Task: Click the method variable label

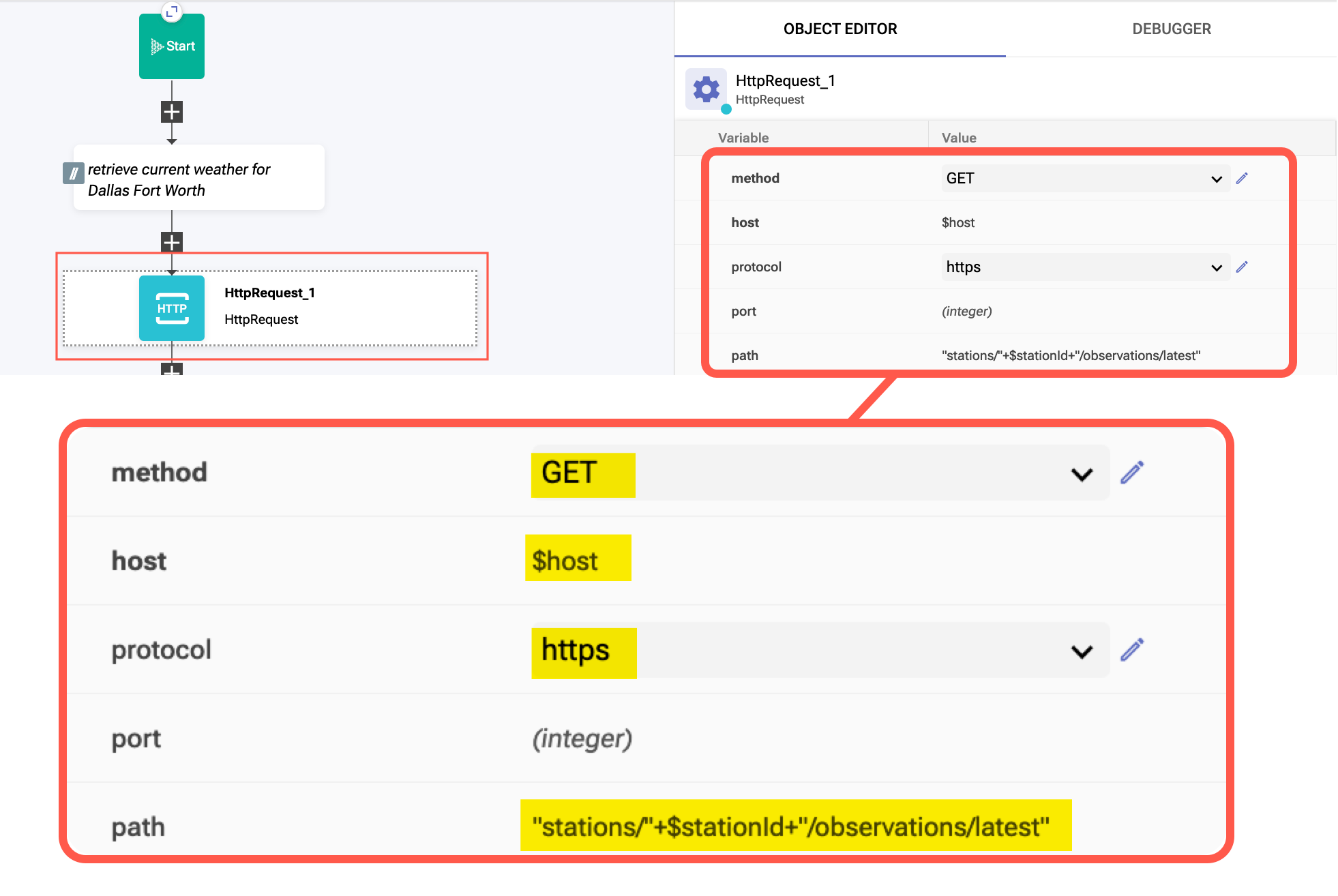Action: pos(755,178)
